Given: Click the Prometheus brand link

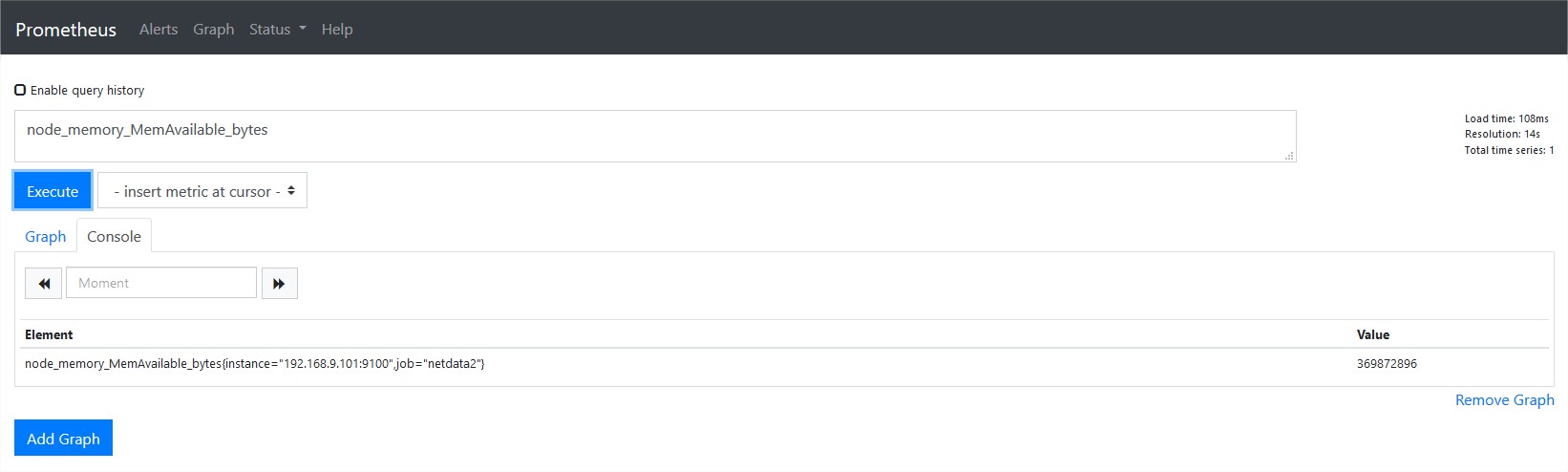Looking at the screenshot, I should [66, 30].
